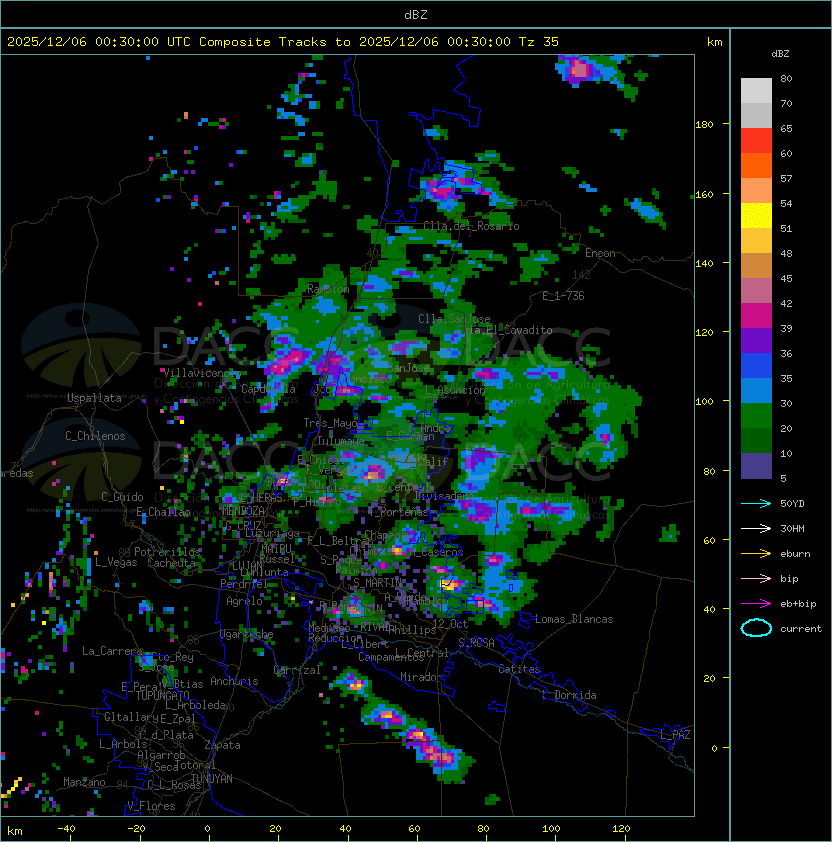The width and height of the screenshot is (832, 842).
Task: Click the 'Manzano' map label
Action: 84,782
